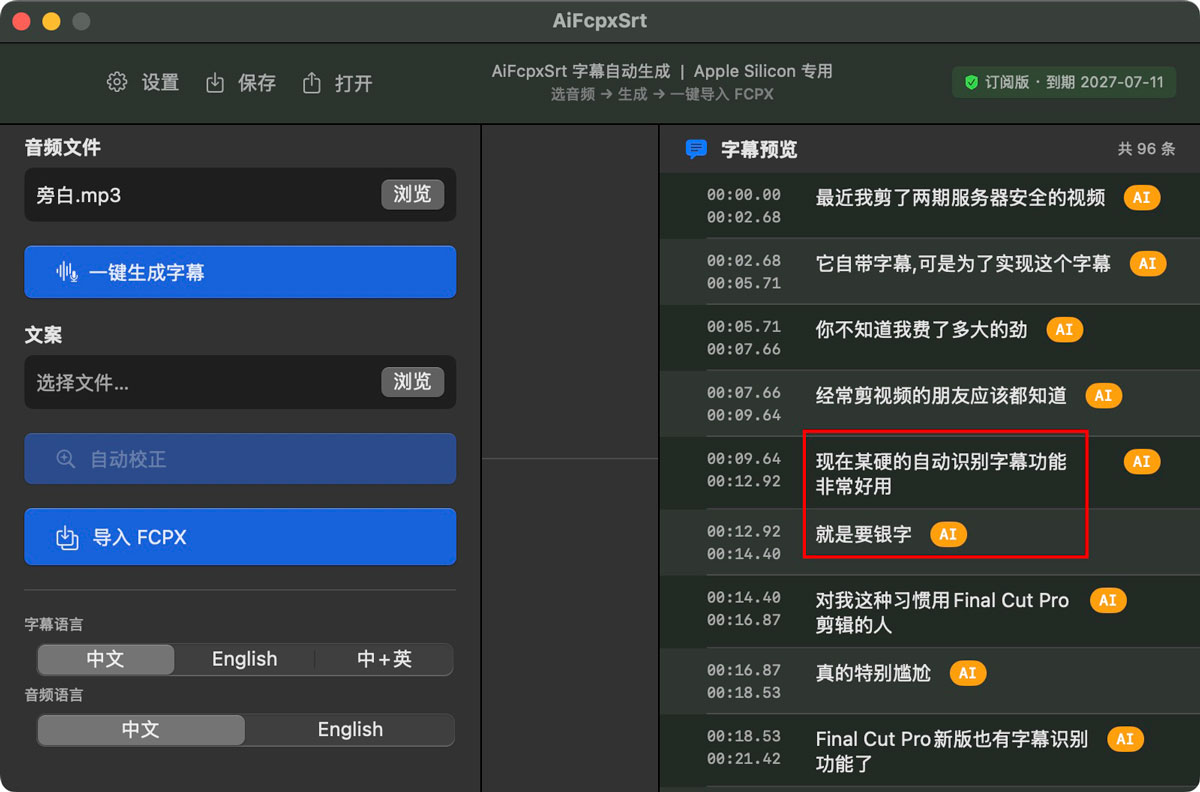Click timestamp 00:09.64 on 现在某硬 row
Screen dimensions: 1200x792
[744, 459]
